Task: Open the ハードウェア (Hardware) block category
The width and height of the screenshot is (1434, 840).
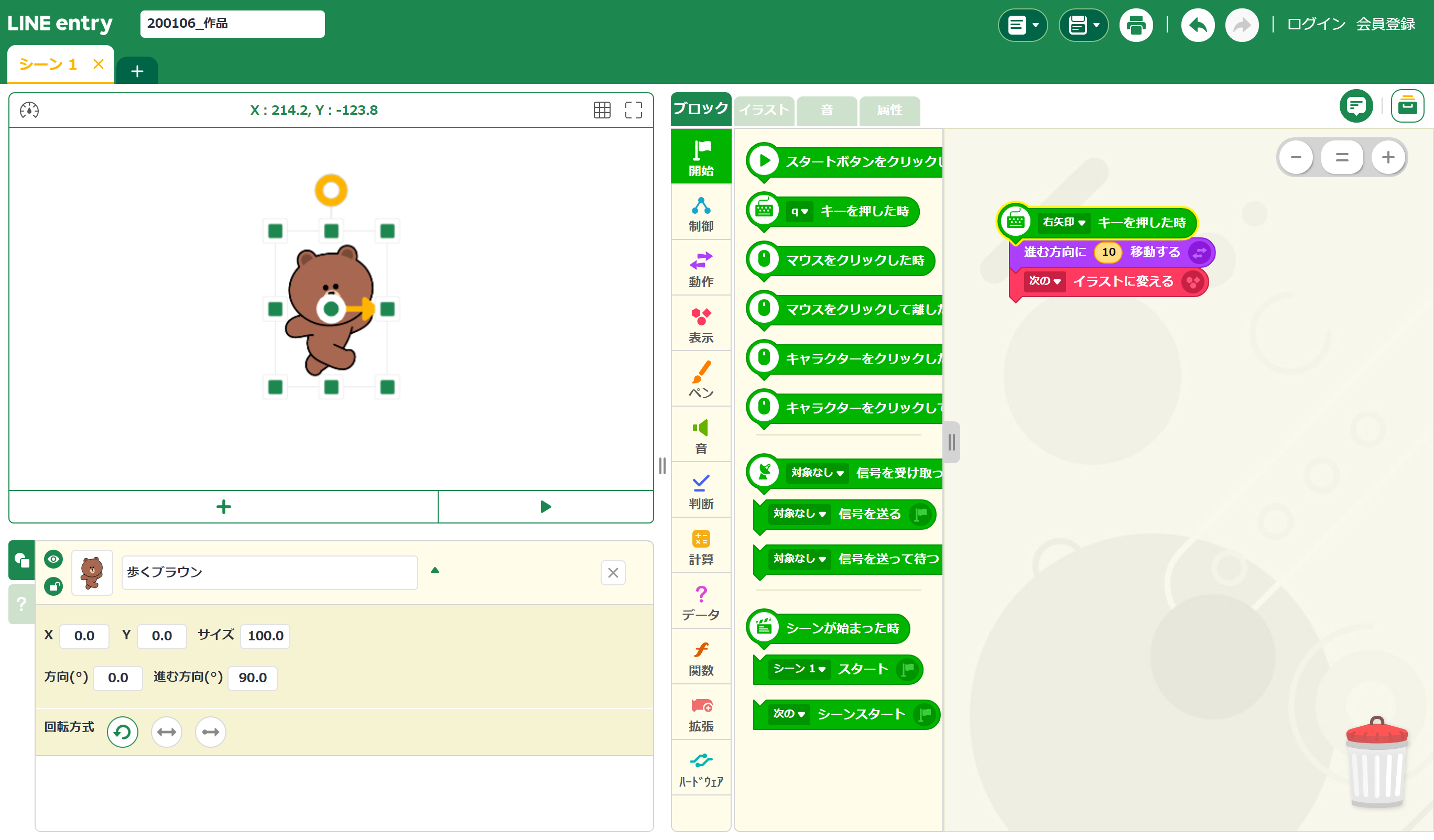Action: pos(701,768)
